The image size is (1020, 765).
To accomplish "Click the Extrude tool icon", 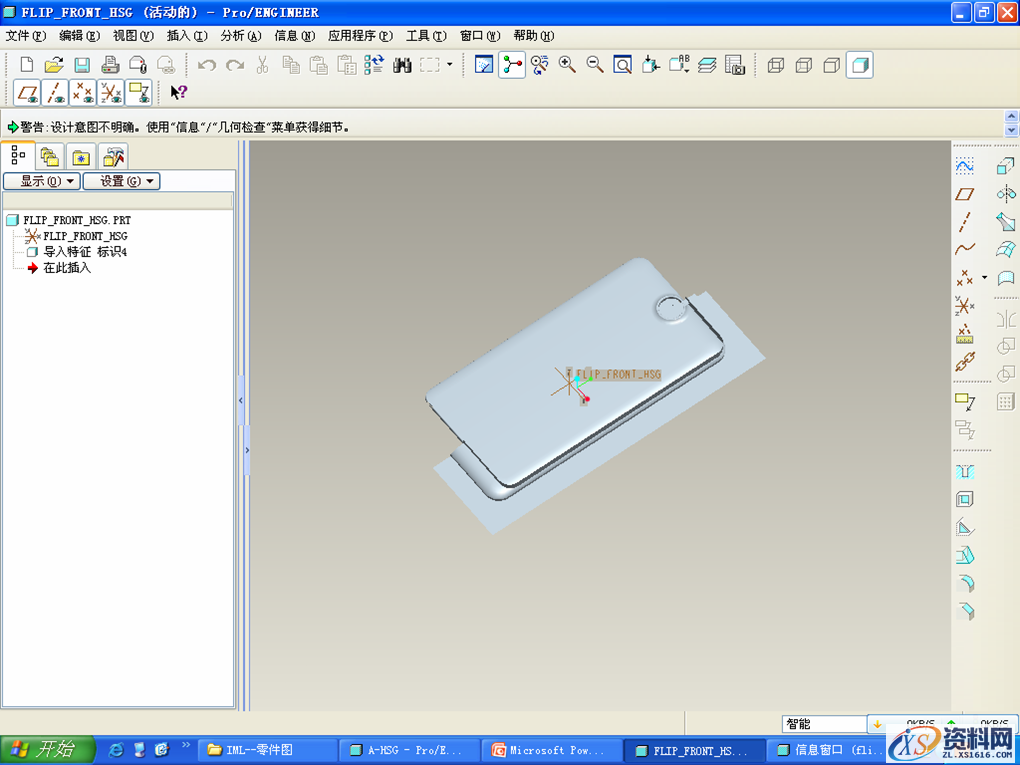I will 1006,166.
